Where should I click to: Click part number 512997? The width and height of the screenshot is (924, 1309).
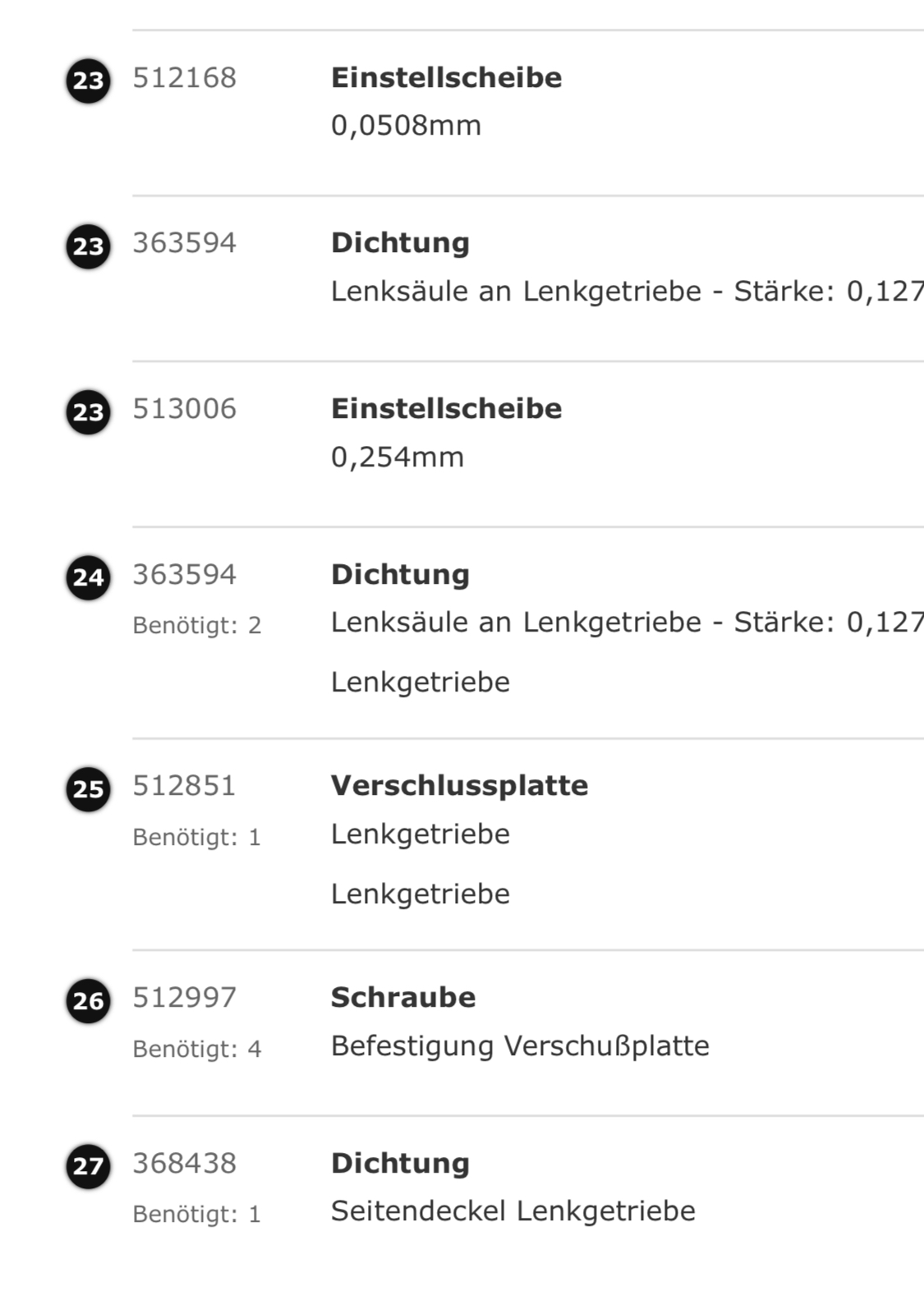point(185,998)
